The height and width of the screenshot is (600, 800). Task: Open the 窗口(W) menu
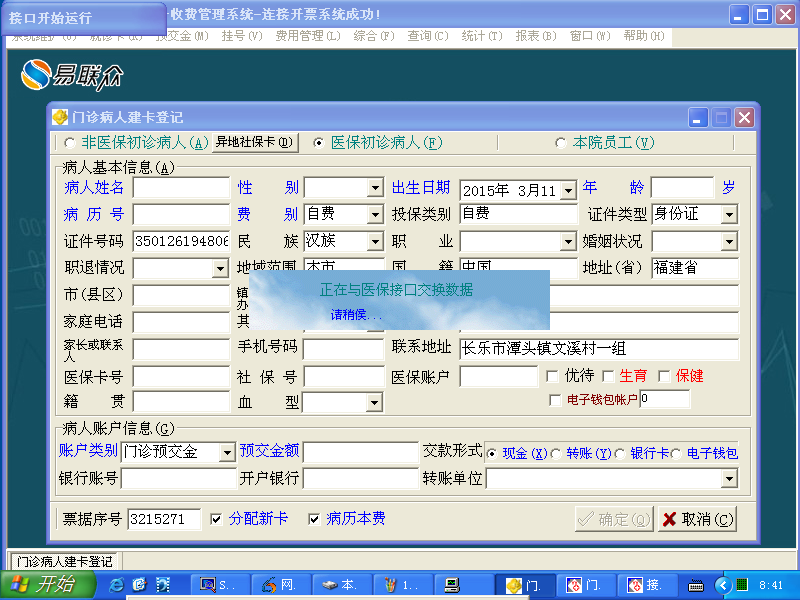[590, 36]
